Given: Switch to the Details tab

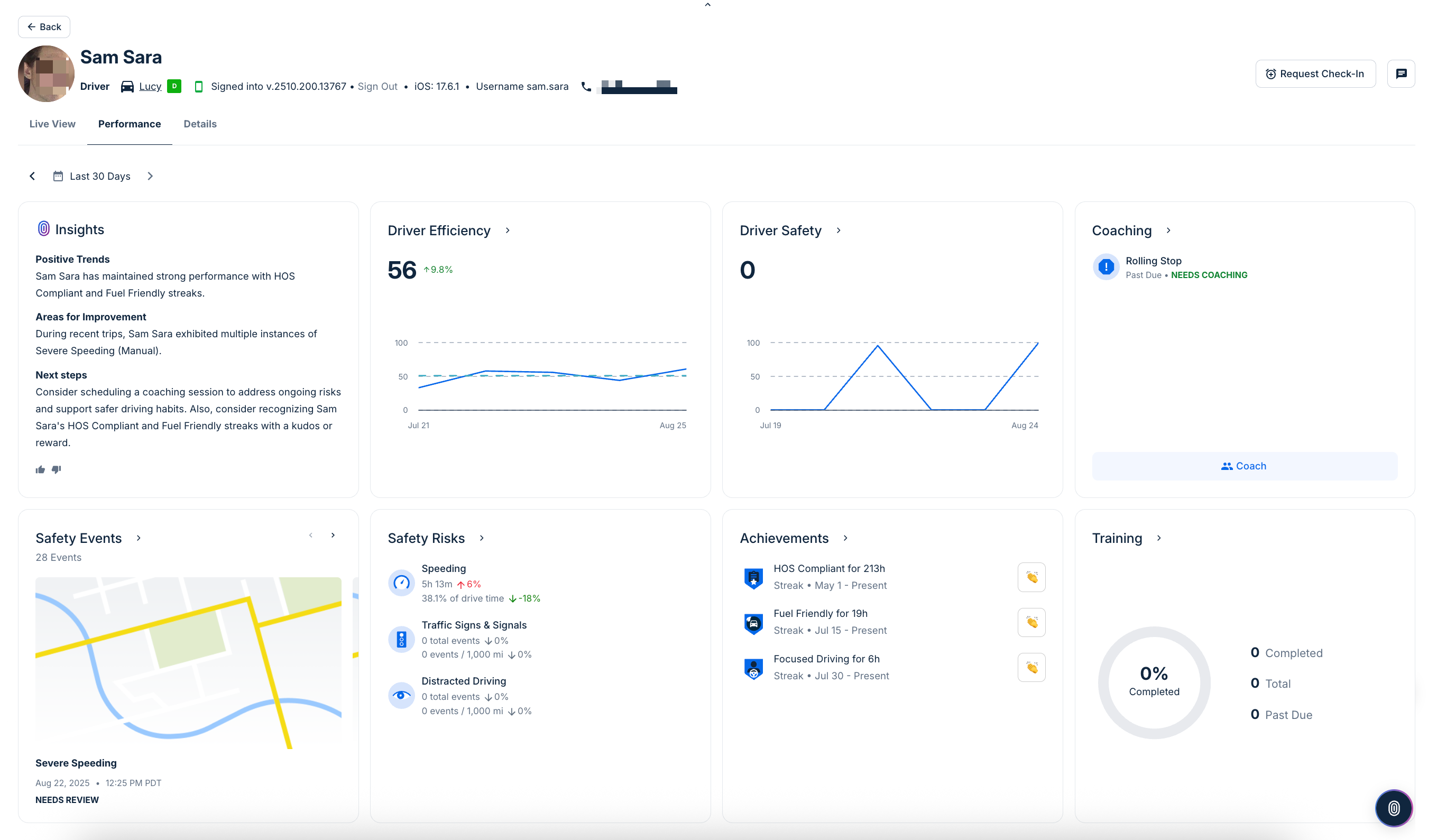Looking at the screenshot, I should click(200, 124).
